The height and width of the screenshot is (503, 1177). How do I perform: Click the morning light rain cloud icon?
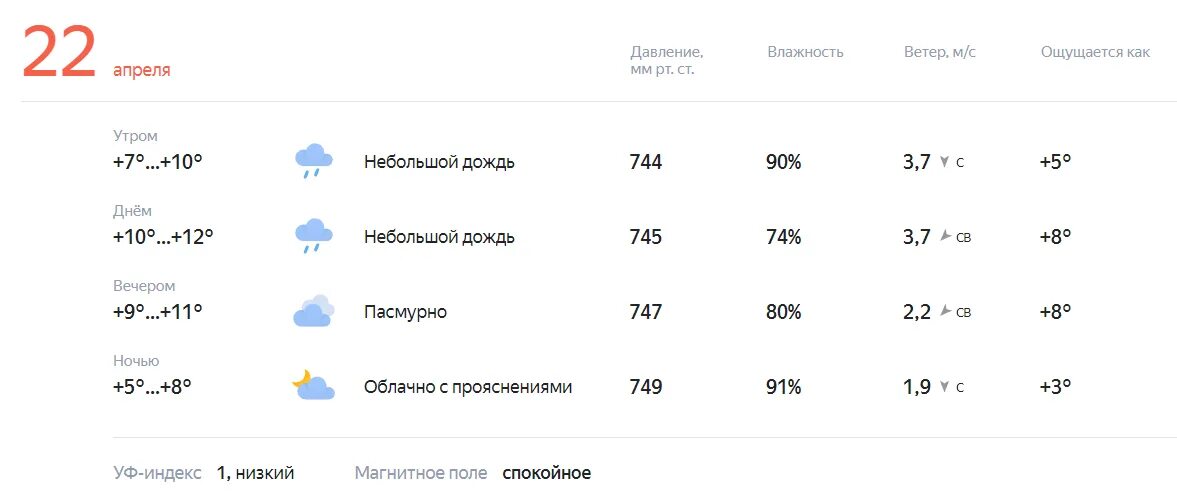(314, 161)
